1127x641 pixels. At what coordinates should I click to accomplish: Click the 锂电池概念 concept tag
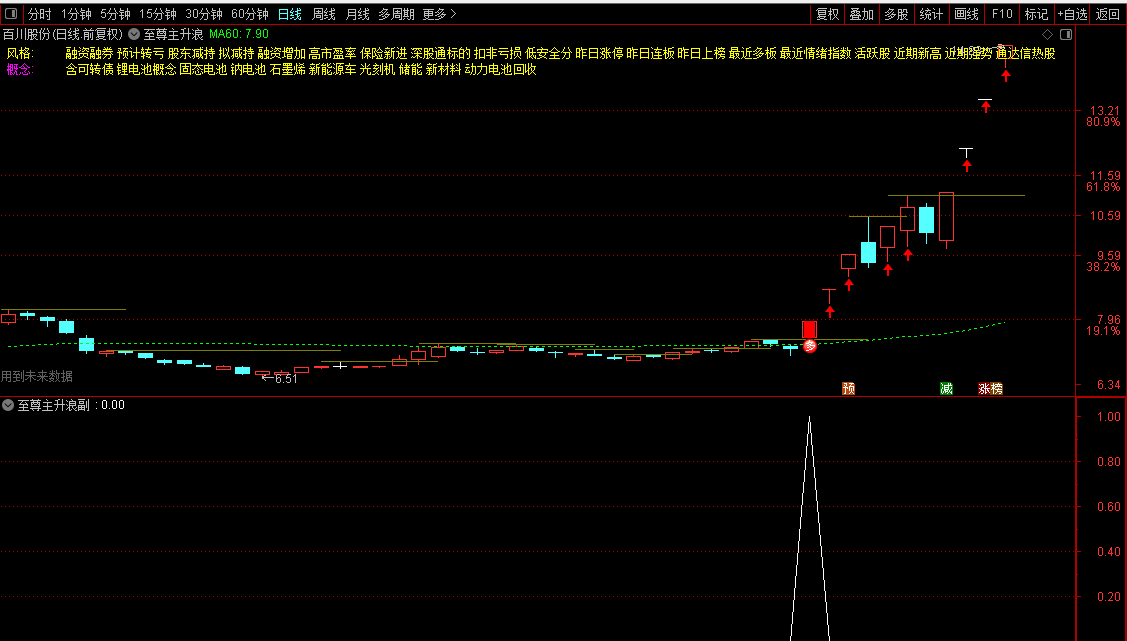147,69
